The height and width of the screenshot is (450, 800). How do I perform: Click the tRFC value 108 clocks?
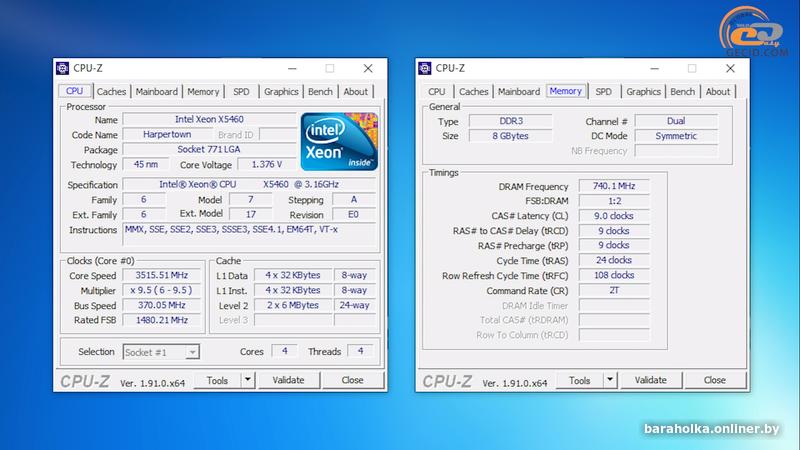614,275
